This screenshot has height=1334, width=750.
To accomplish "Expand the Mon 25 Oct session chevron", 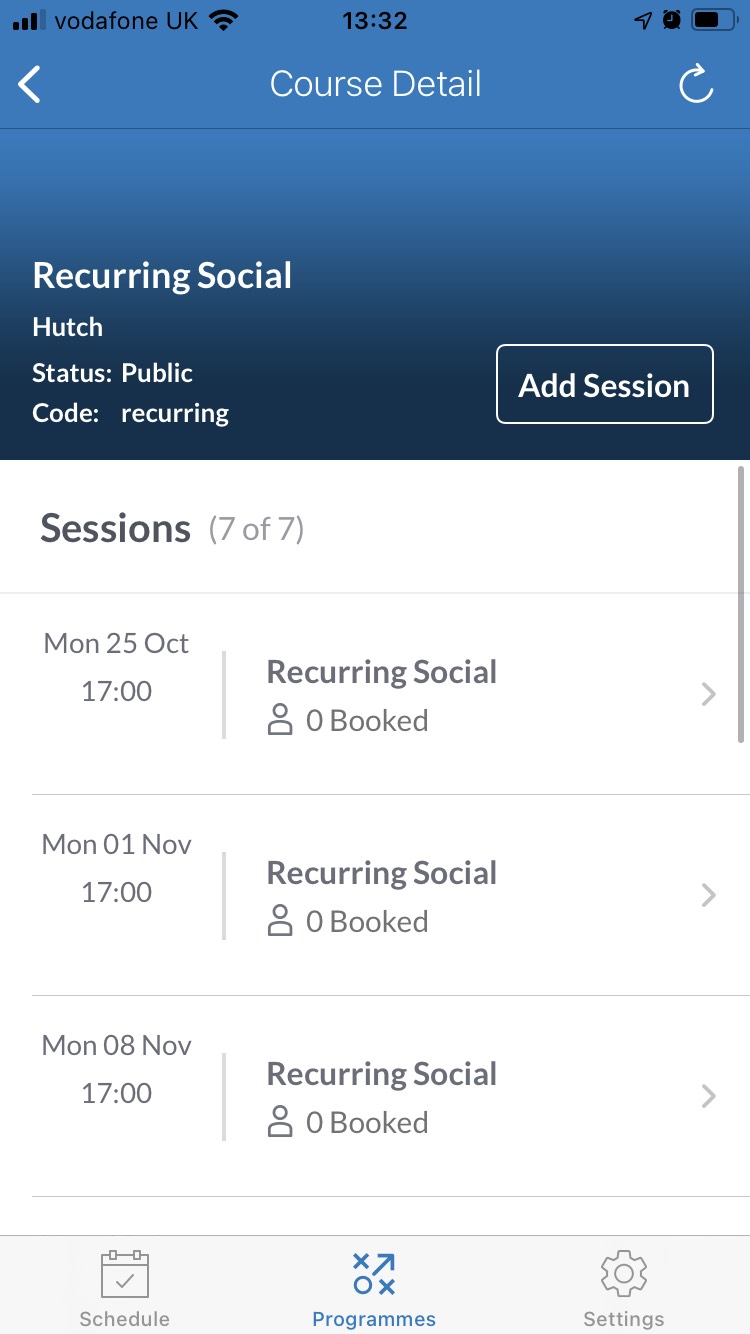I will coord(709,694).
